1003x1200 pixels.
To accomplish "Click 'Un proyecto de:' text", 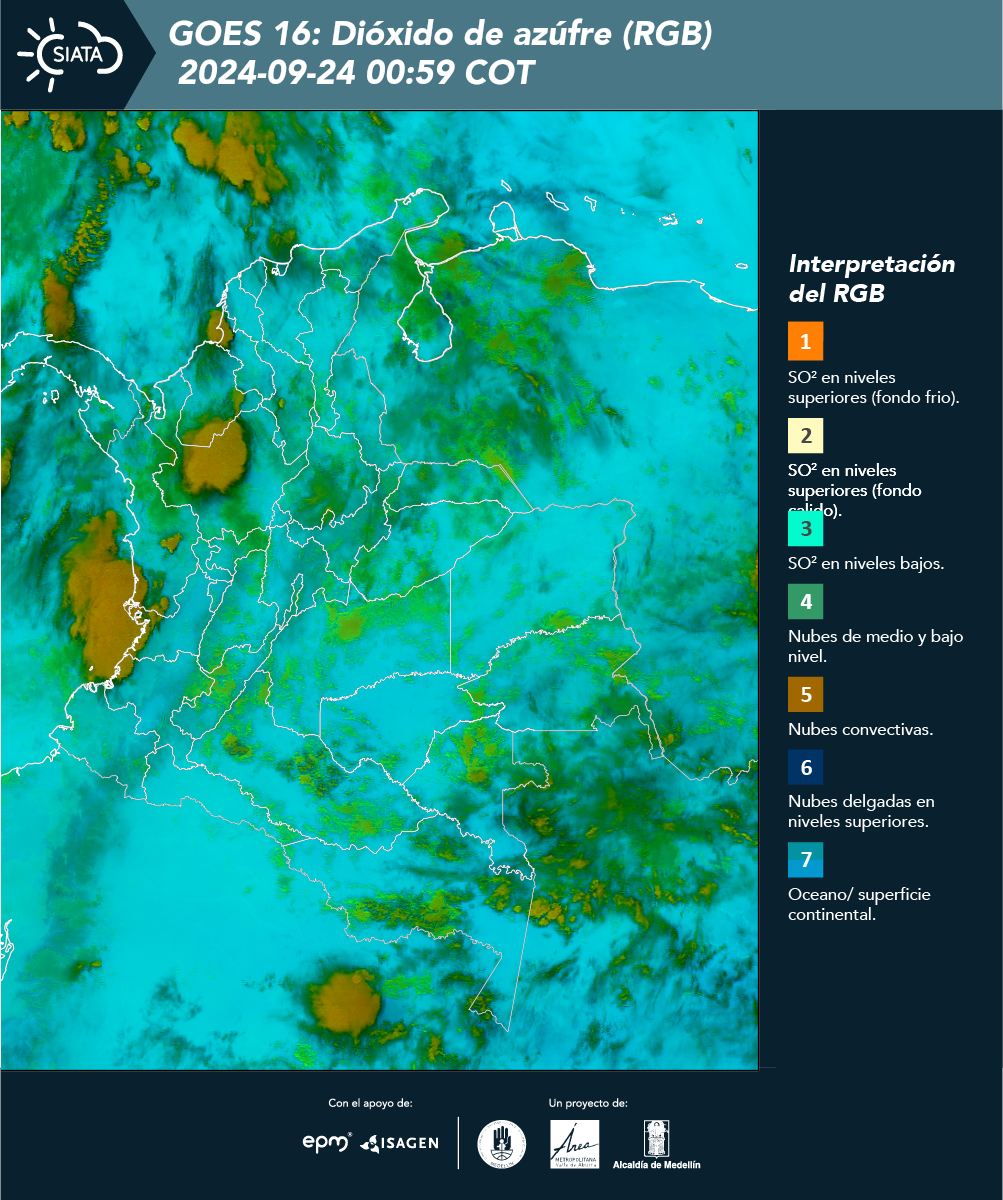I will pos(588,1103).
